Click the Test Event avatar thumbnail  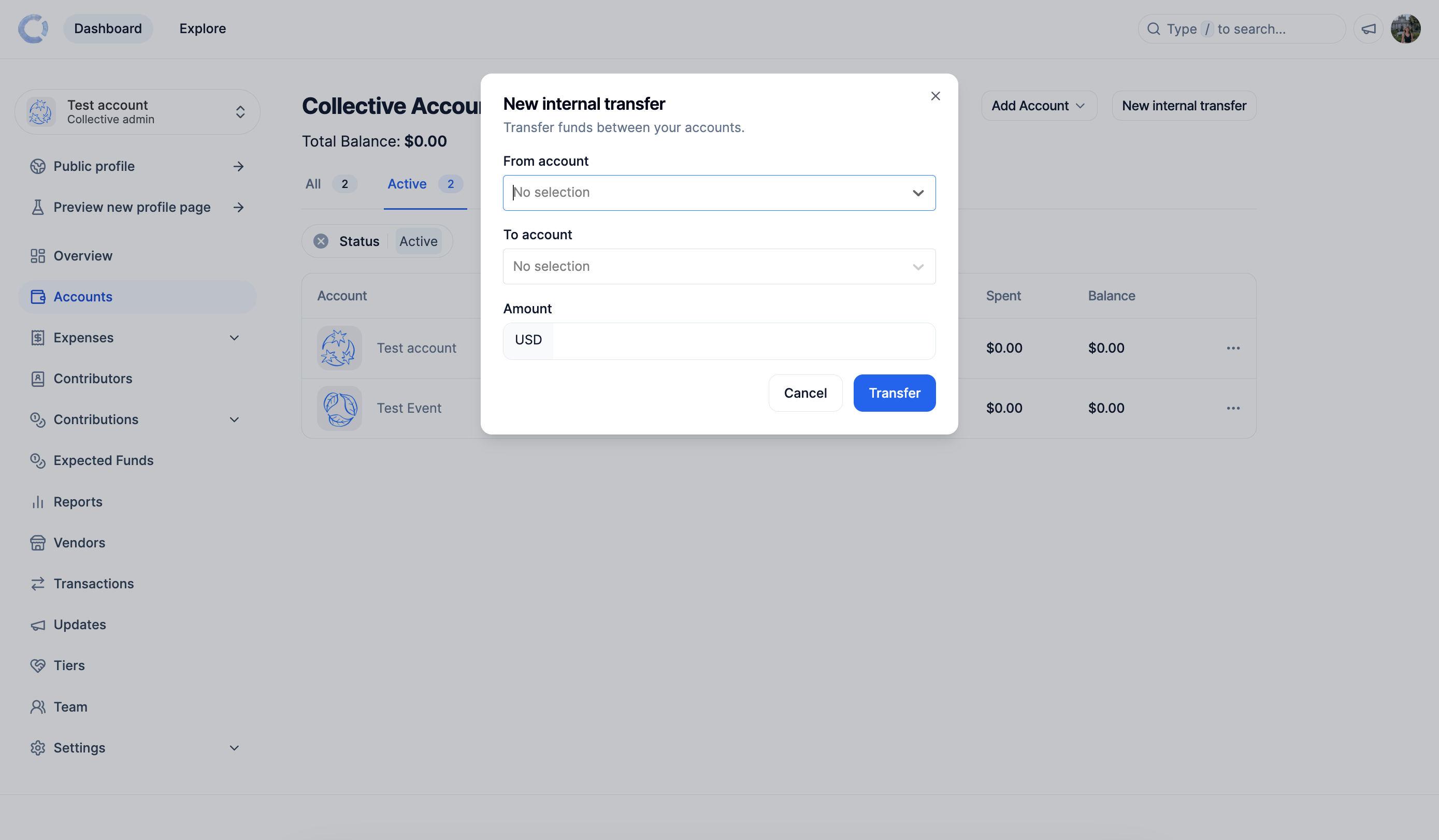coord(339,408)
